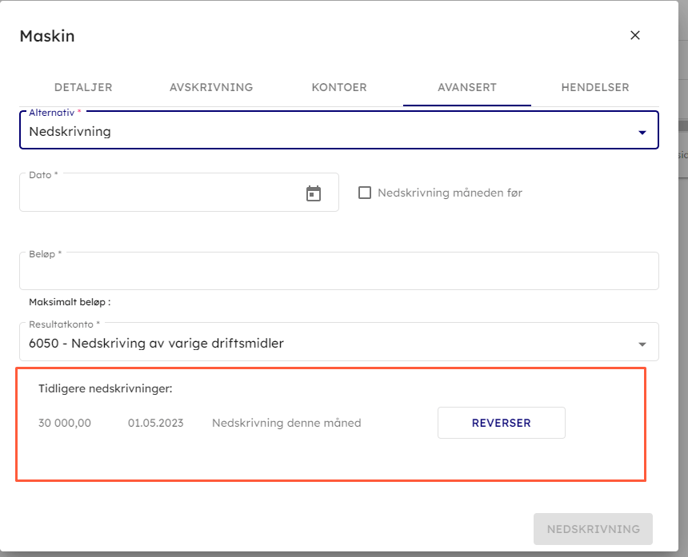Viewport: 688px width, 557px height.
Task: Show the Hendelser tab
Action: [595, 87]
